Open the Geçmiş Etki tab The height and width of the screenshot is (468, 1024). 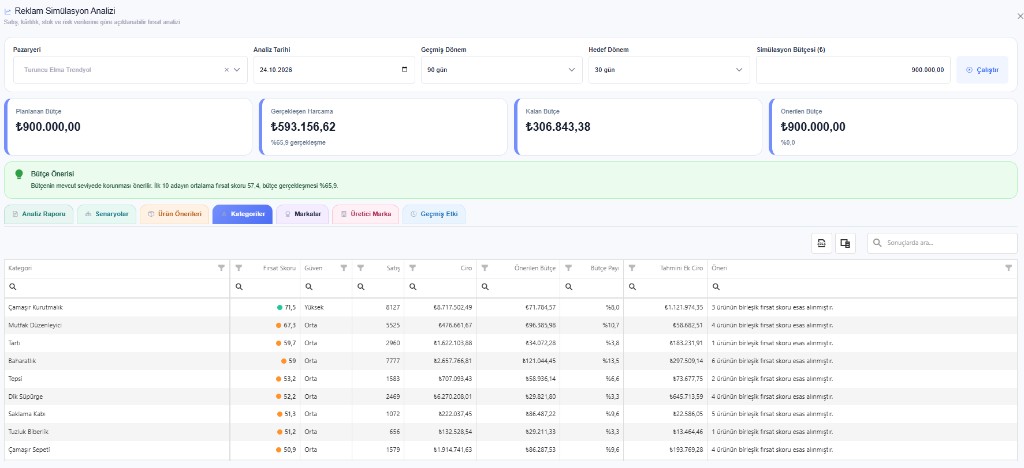pyautogui.click(x=434, y=214)
